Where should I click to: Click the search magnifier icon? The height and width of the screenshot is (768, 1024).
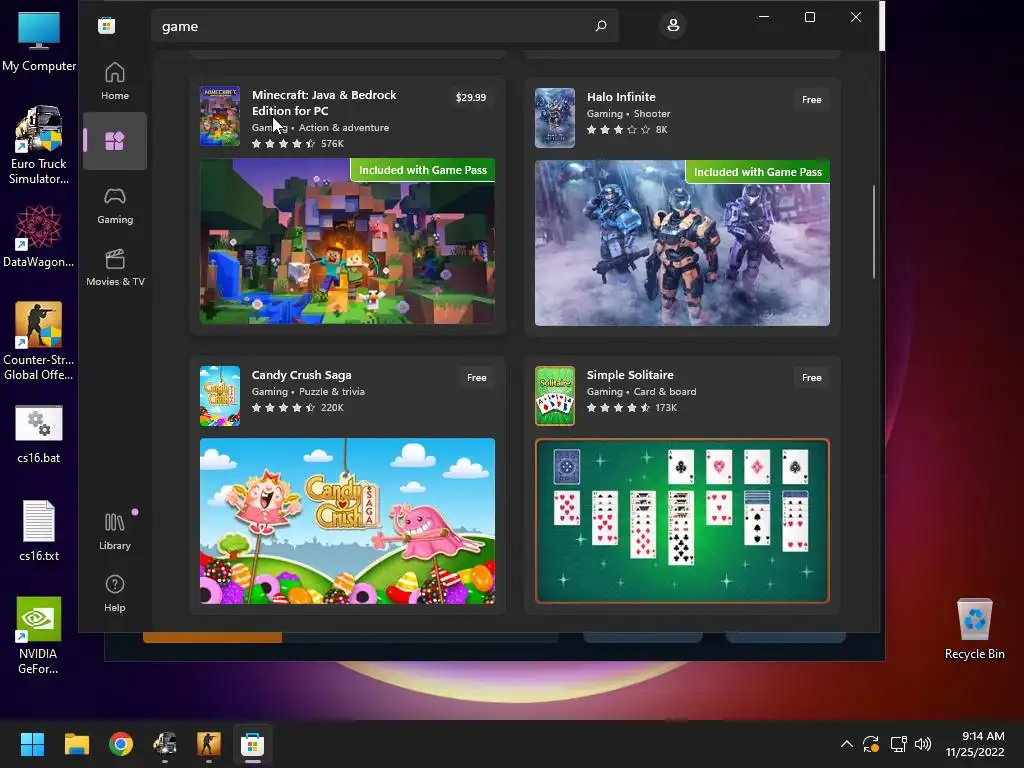click(x=601, y=26)
